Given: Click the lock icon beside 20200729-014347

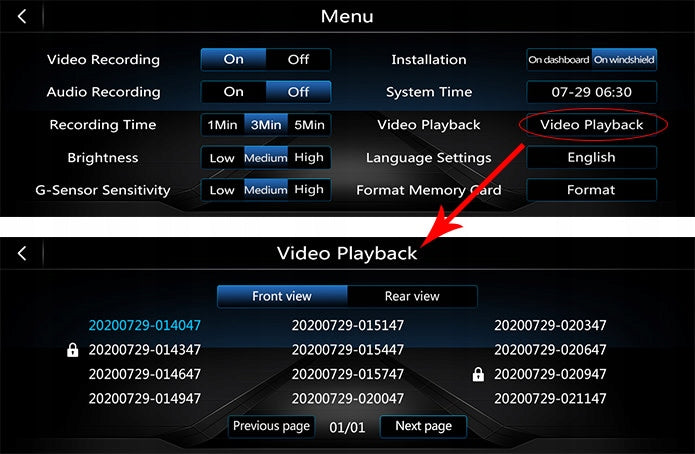Looking at the screenshot, I should (x=72, y=350).
